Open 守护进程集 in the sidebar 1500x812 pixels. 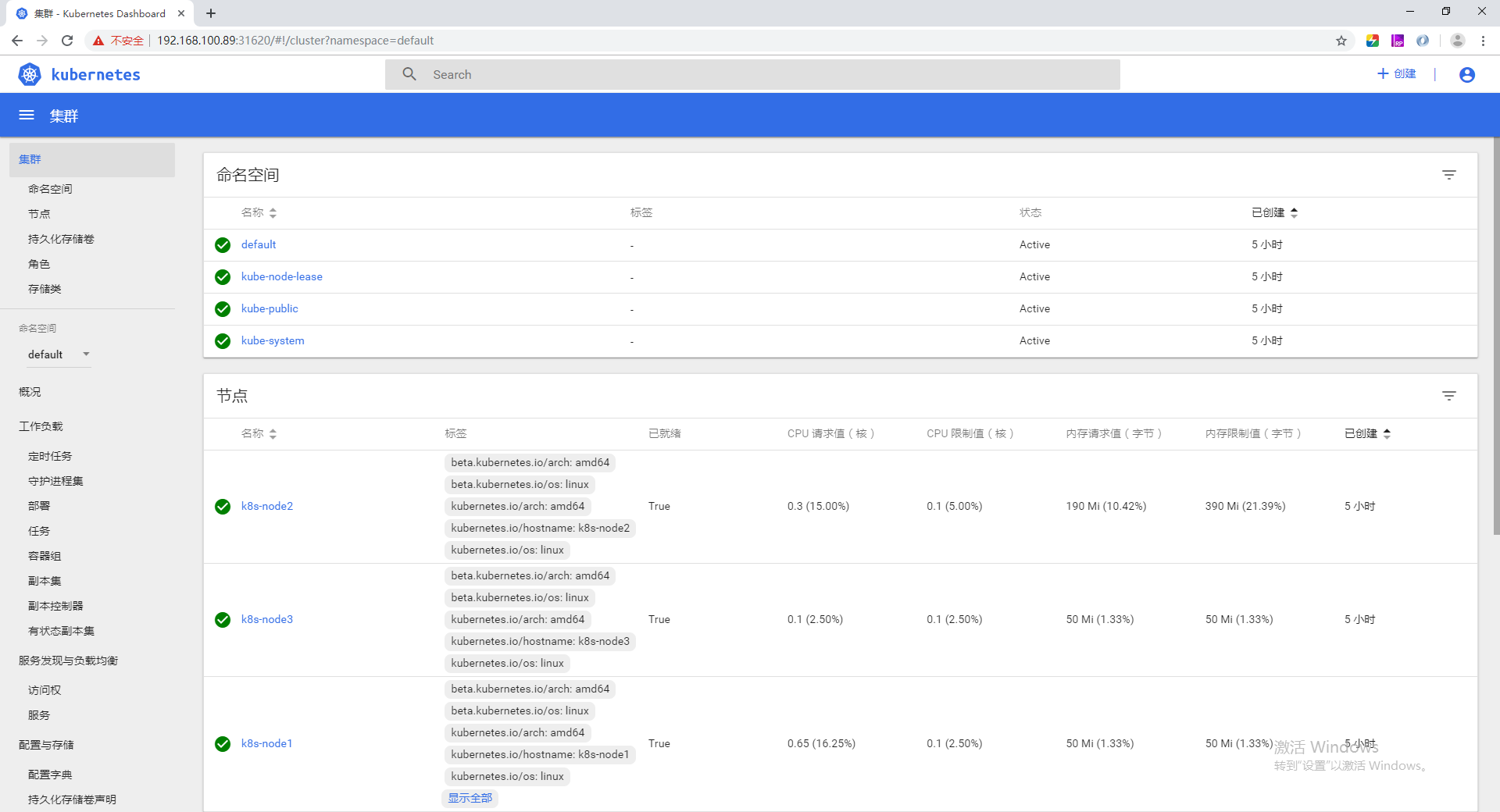pos(55,481)
